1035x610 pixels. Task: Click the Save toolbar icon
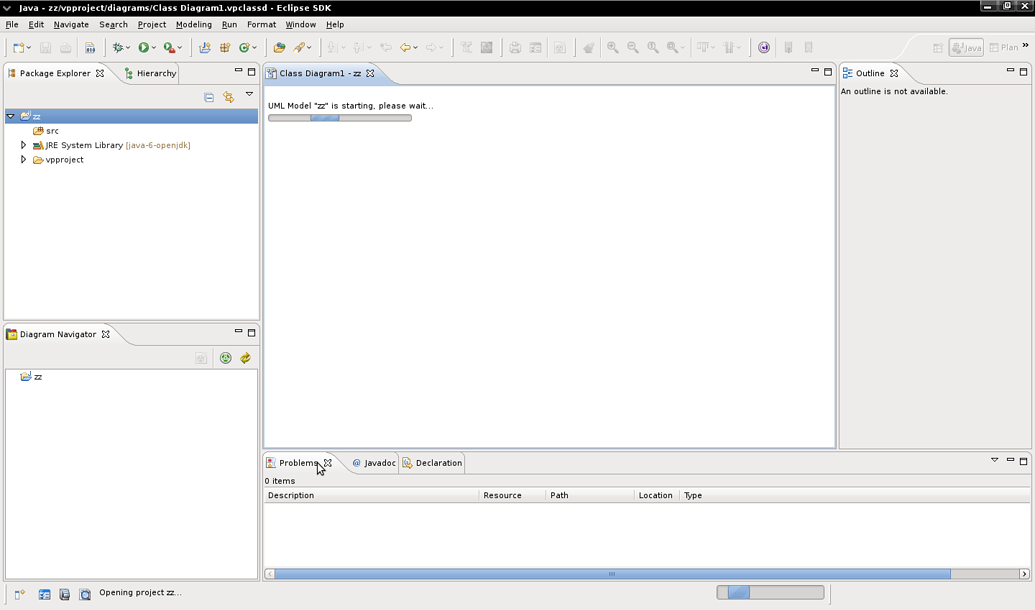pyautogui.click(x=46, y=47)
